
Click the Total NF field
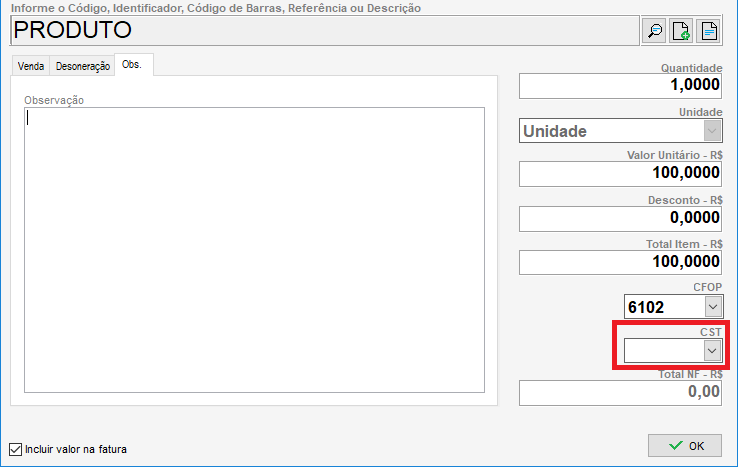[x=620, y=393]
